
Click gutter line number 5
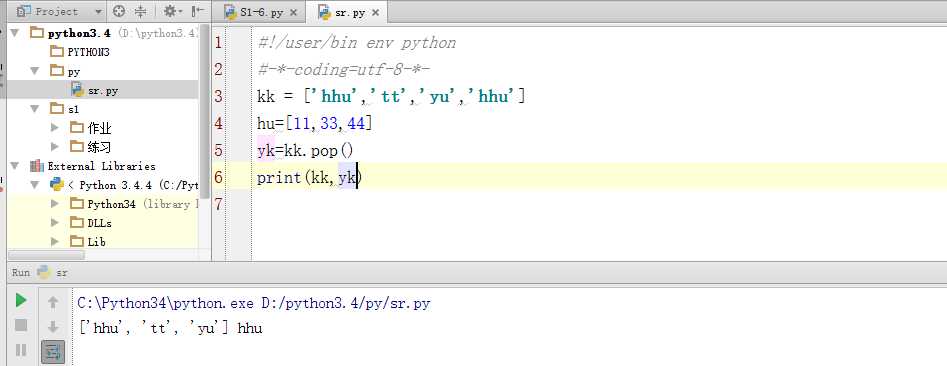pyautogui.click(x=218, y=150)
